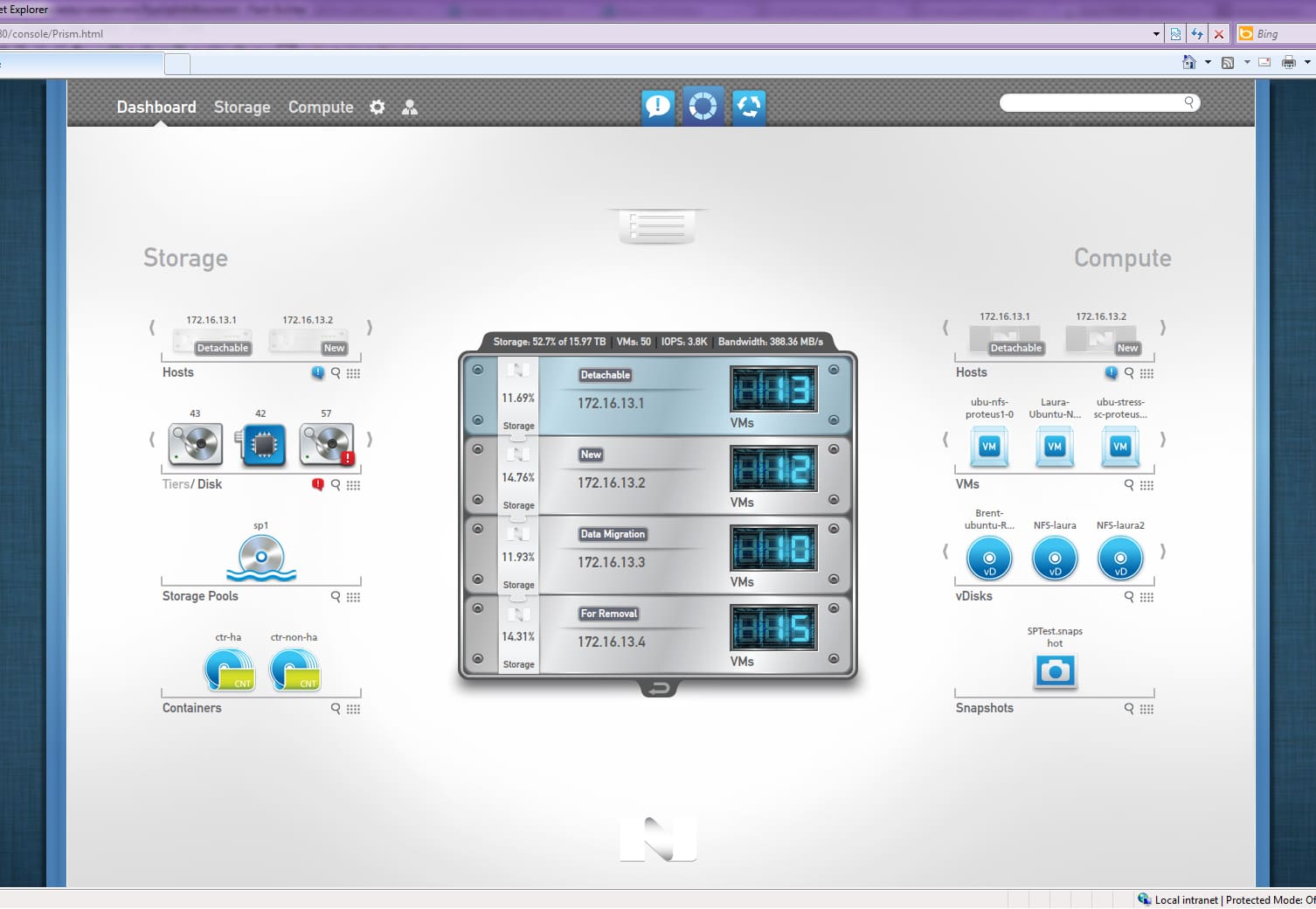This screenshot has width=1316, height=909.
Task: Toggle grid view for Snapshots
Action: pyautogui.click(x=1146, y=709)
